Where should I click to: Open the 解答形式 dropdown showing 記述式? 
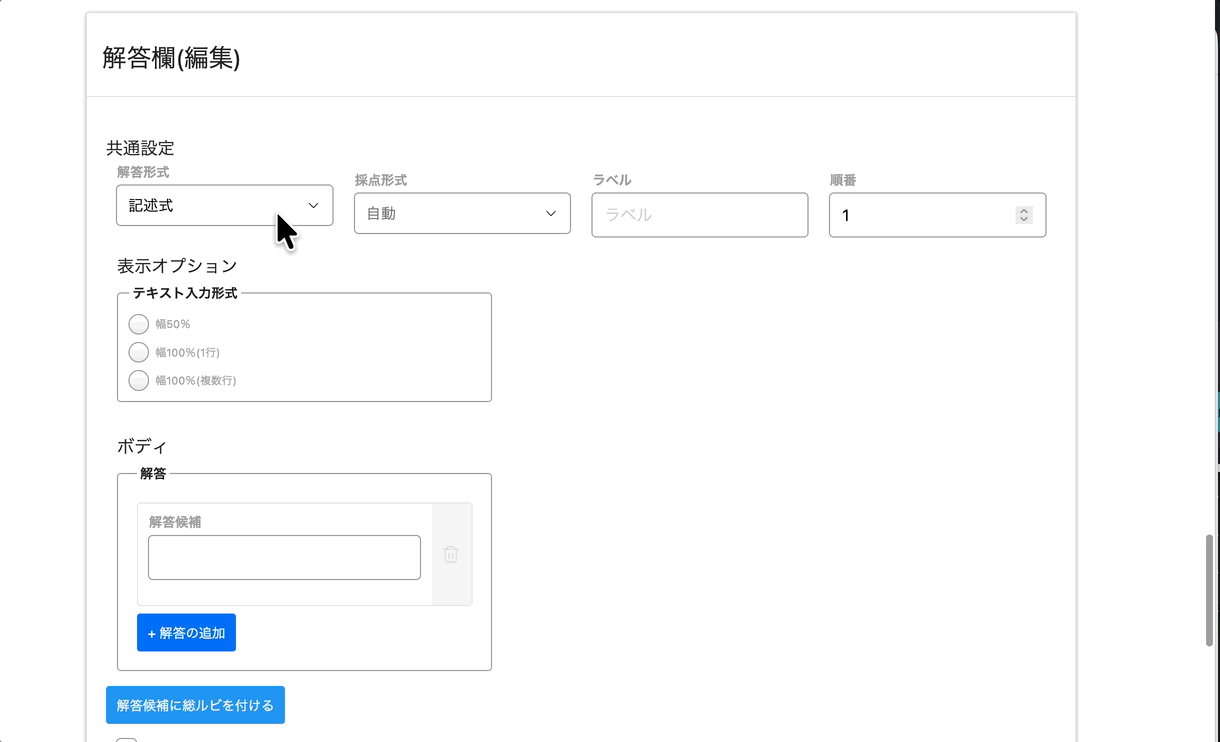pos(224,205)
